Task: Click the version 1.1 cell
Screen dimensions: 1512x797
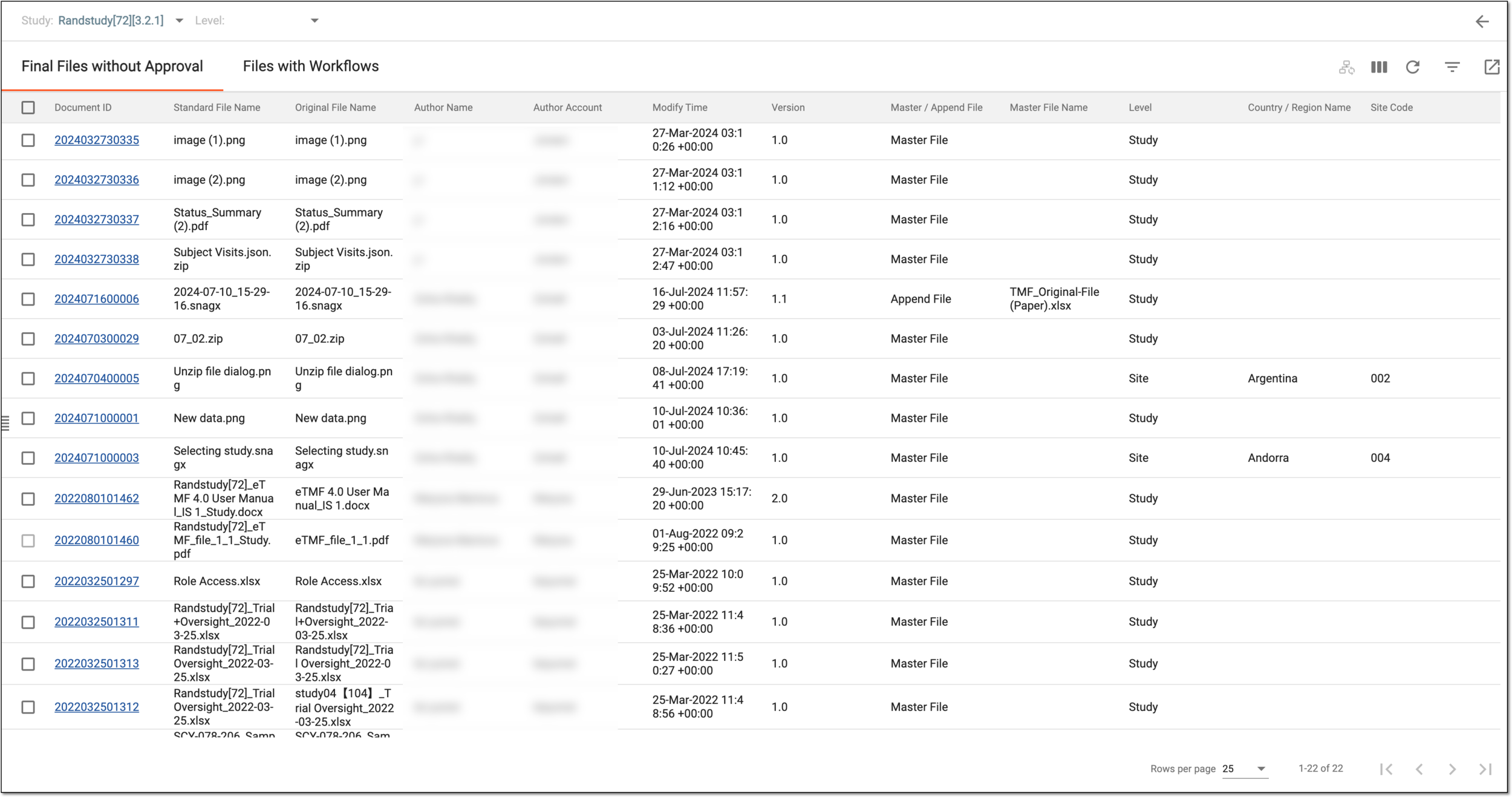Action: click(x=780, y=300)
